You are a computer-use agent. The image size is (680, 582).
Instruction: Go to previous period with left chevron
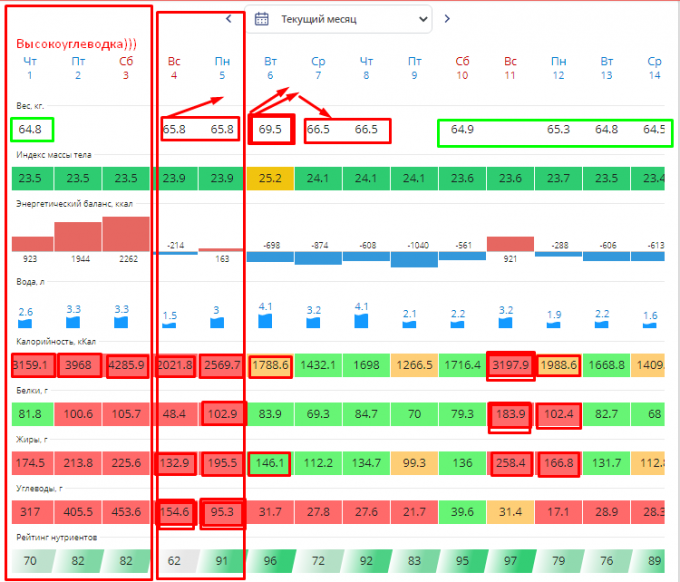[x=228, y=18]
